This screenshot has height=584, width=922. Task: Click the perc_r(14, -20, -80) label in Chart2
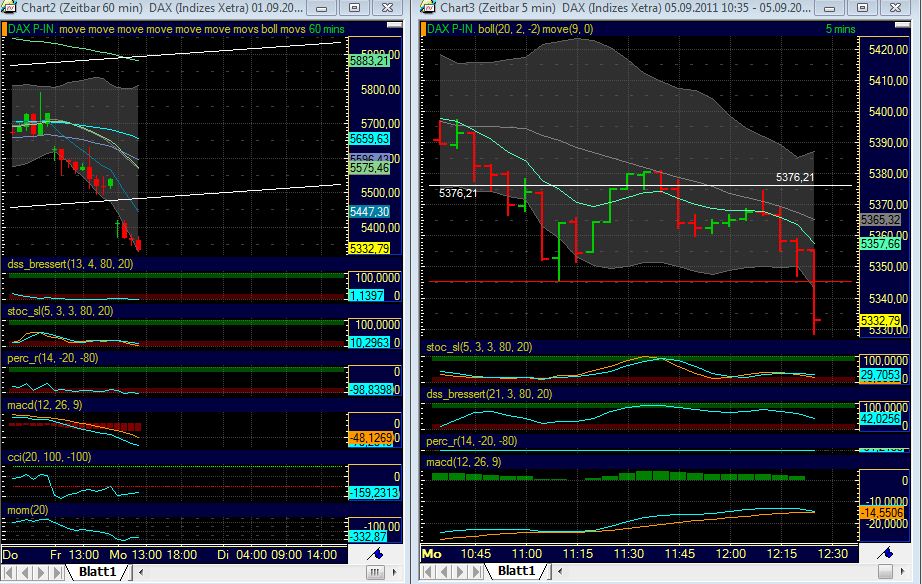(x=52, y=358)
